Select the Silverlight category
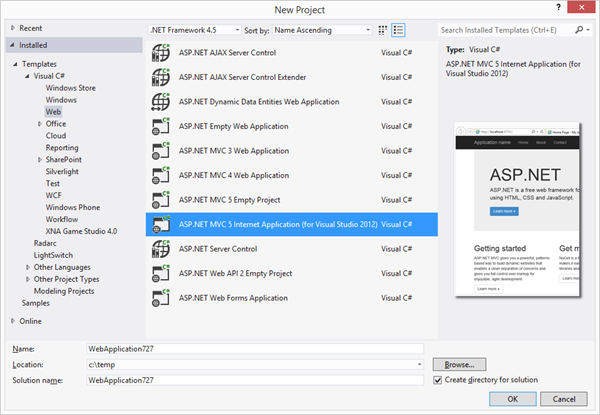The image size is (600, 415). coord(62,172)
